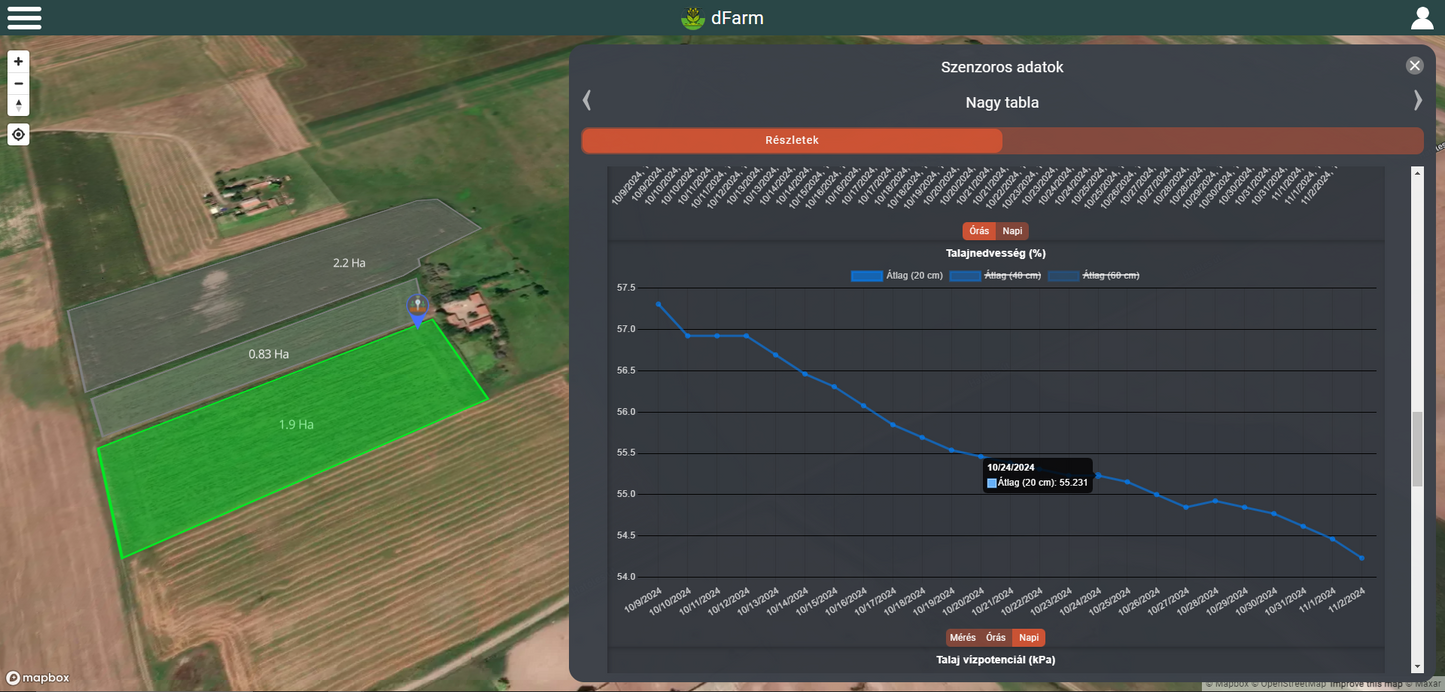Zoom out of the map
Viewport: 1445px width, 692px height.
tap(18, 83)
